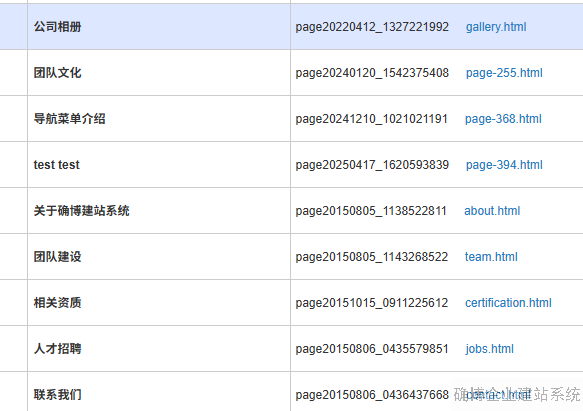583x411 pixels.
Task: Select the 导航菜单介绍 row title
Action: point(70,119)
